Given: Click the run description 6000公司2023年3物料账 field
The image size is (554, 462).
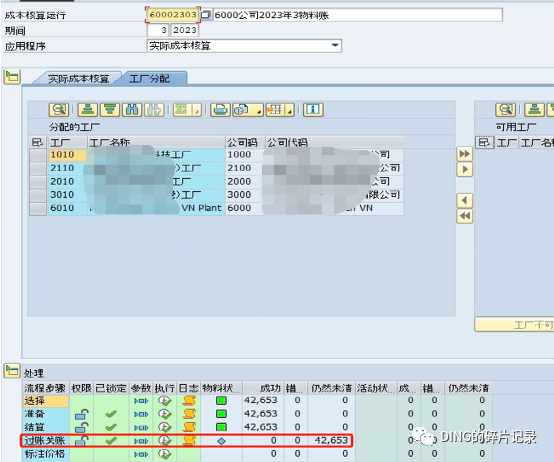Looking at the screenshot, I should click(357, 15).
